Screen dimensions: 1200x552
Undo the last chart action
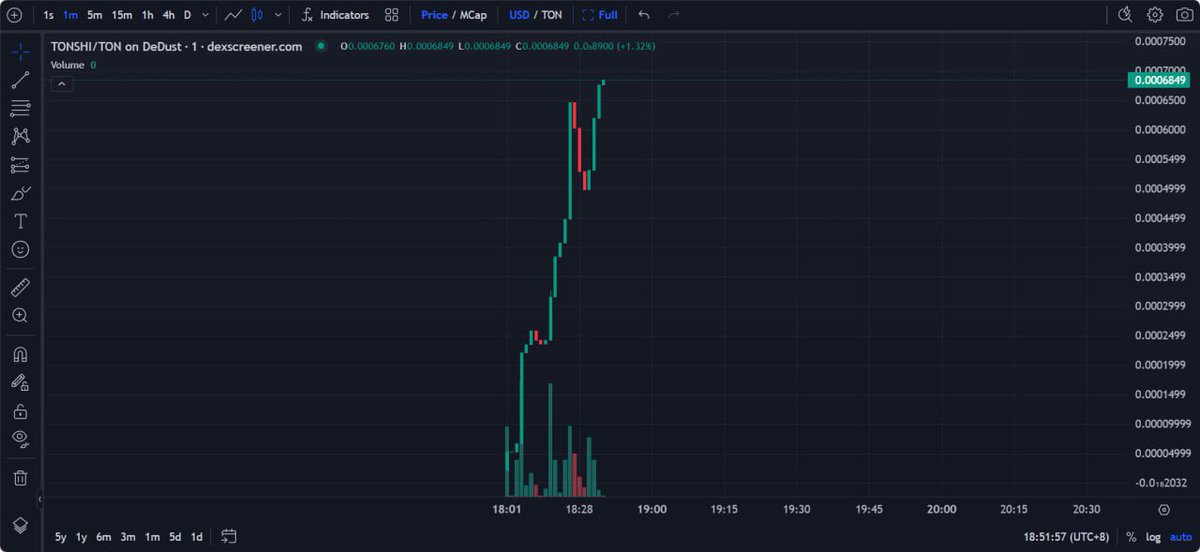(644, 15)
